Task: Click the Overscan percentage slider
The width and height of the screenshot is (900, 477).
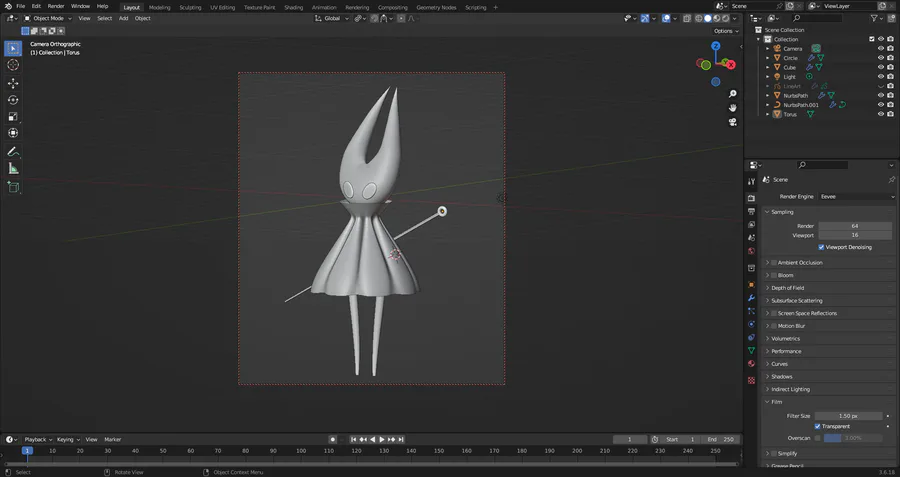Action: 852,438
